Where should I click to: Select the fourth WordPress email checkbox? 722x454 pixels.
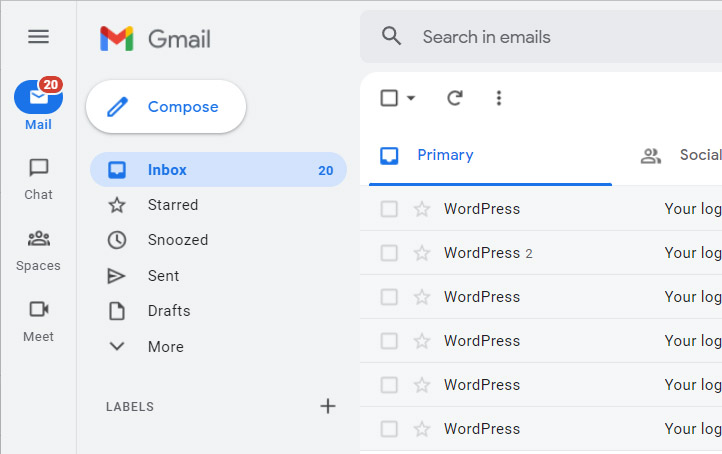pyautogui.click(x=389, y=341)
